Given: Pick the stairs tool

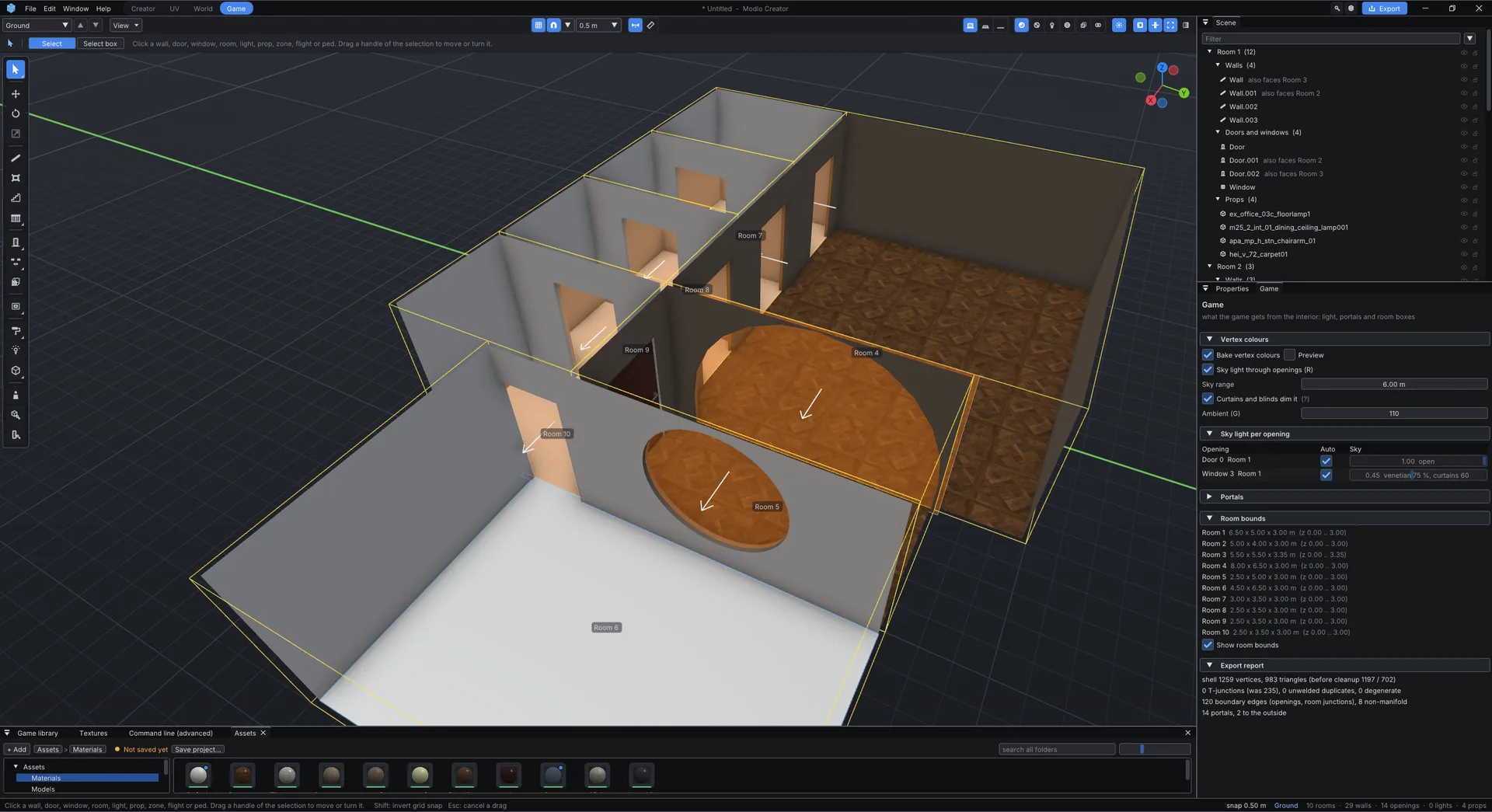Looking at the screenshot, I should 16,198.
